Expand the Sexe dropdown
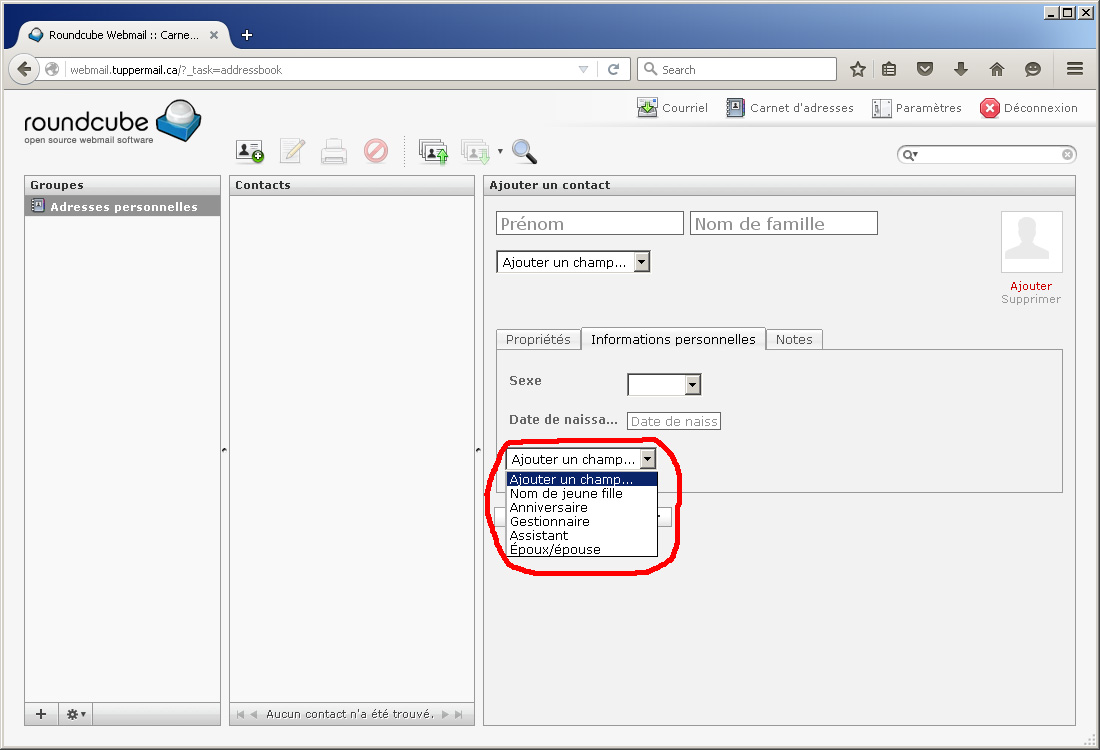Screen dimensions: 1100x750 click(664, 385)
